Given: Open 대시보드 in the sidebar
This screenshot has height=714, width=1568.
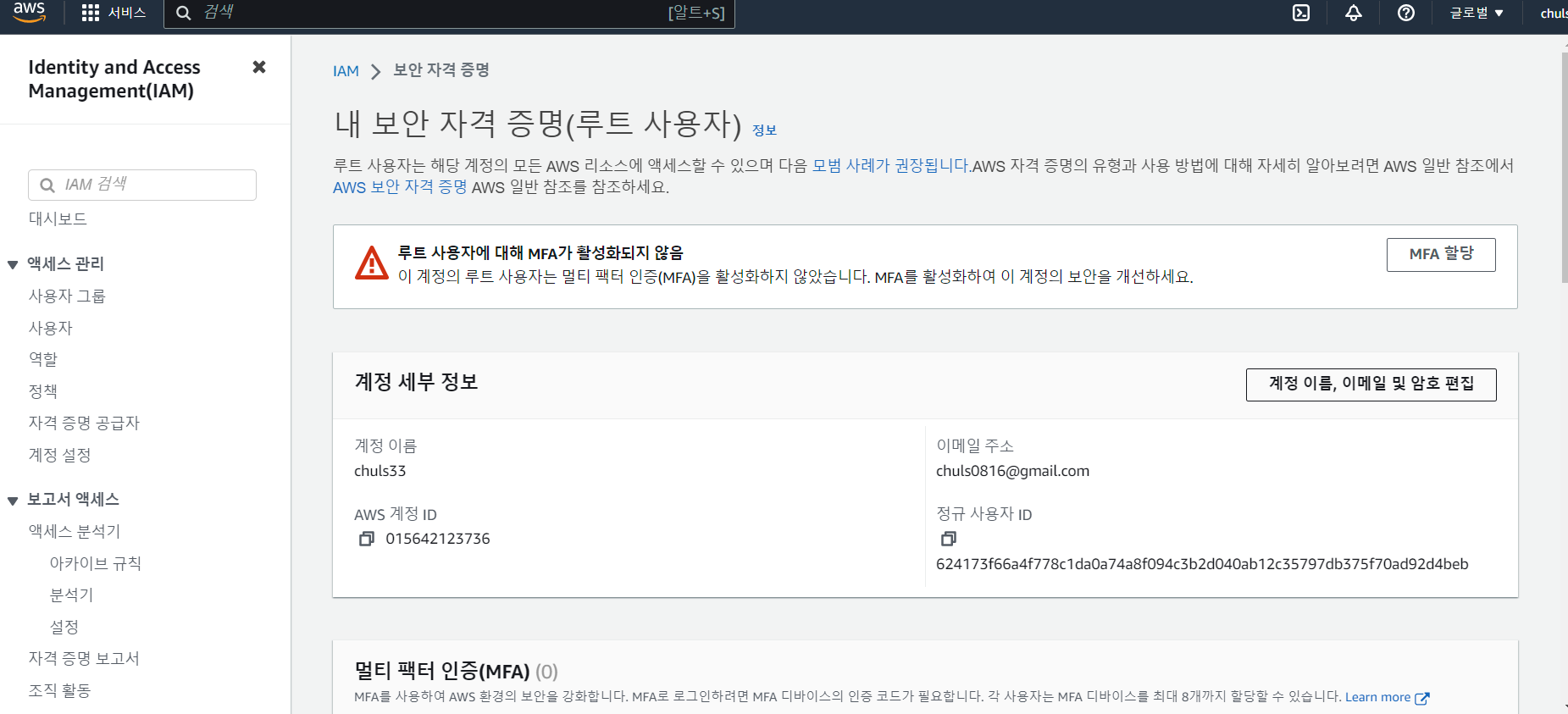Looking at the screenshot, I should click(x=58, y=219).
